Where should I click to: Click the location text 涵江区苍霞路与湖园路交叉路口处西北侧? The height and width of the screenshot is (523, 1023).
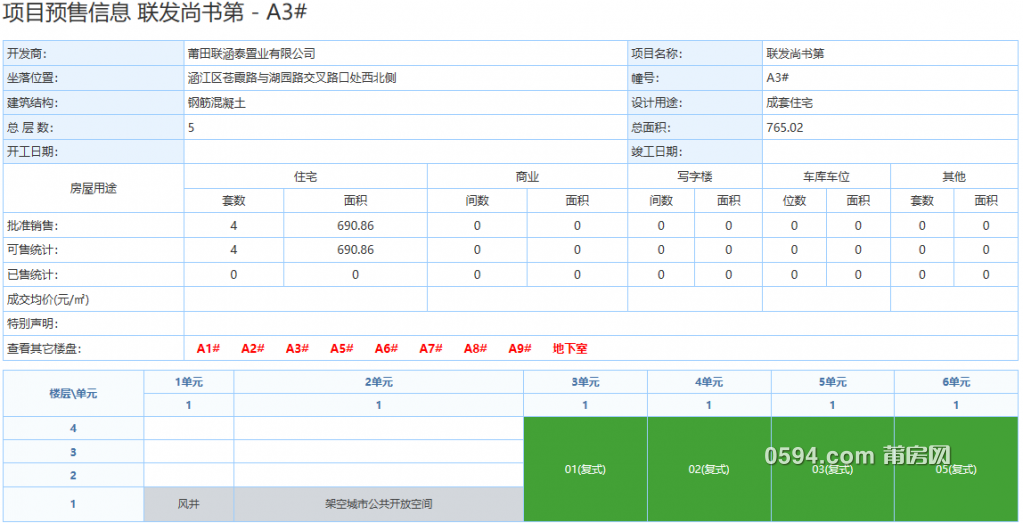(292, 78)
